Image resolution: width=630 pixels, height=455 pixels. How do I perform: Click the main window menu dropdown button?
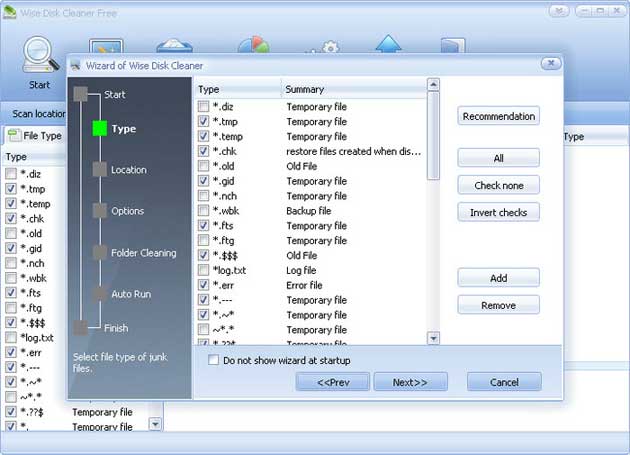pos(558,11)
